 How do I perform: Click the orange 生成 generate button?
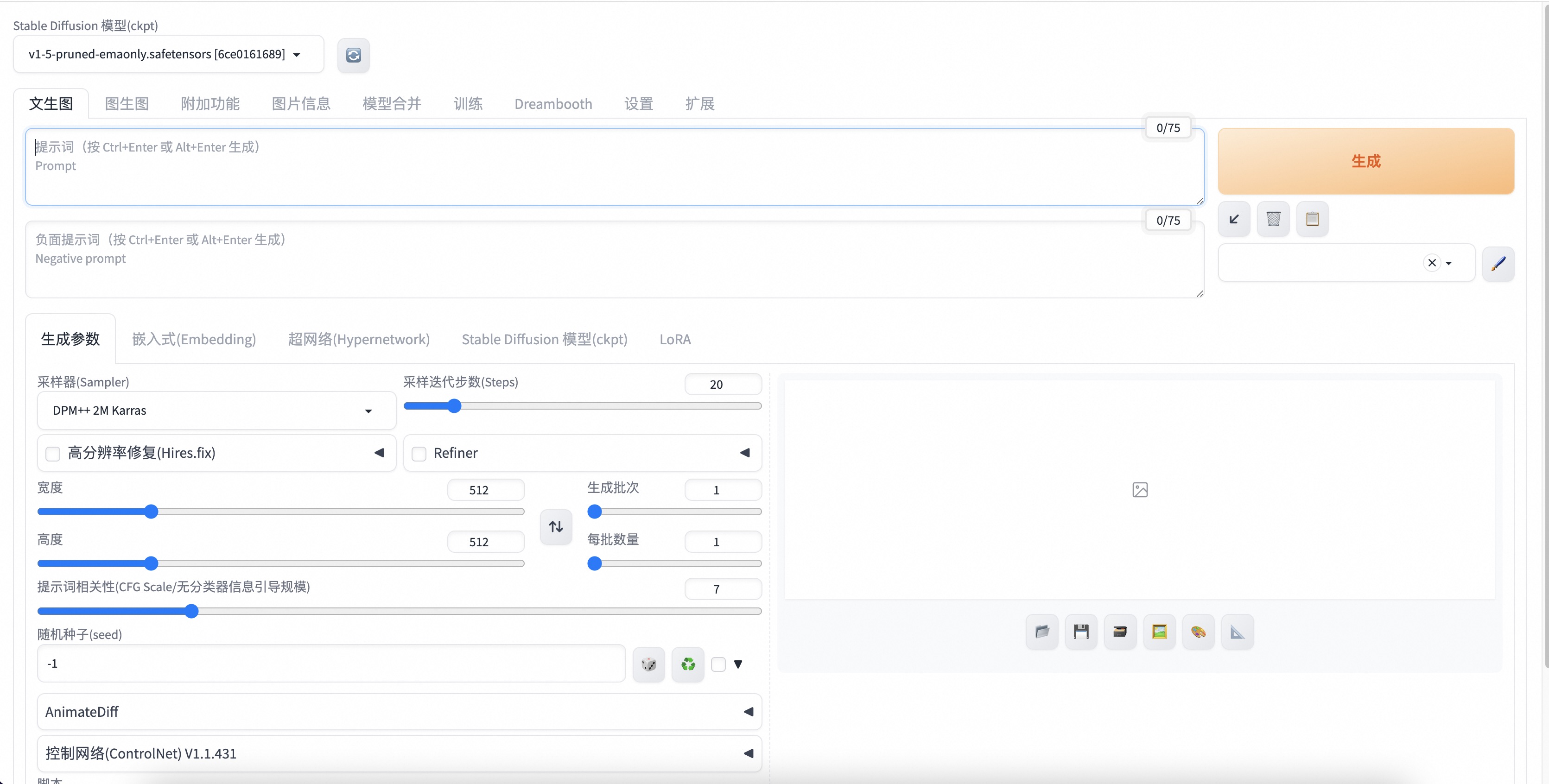click(x=1365, y=161)
